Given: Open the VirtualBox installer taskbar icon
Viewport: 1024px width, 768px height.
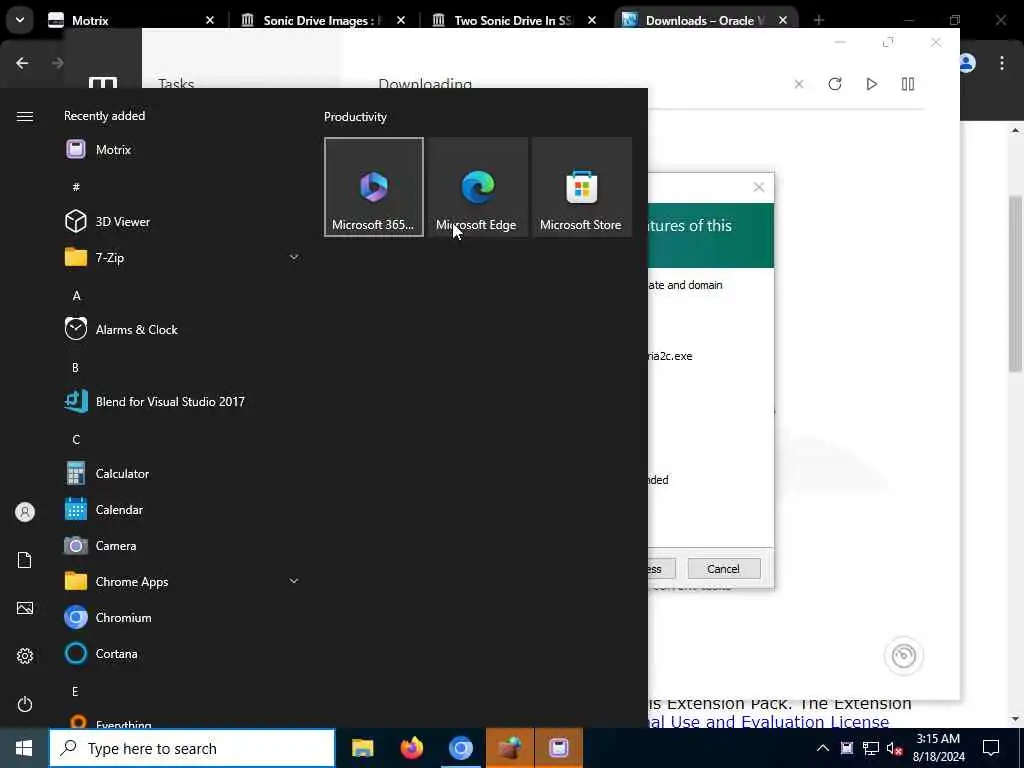Looking at the screenshot, I should (510, 748).
